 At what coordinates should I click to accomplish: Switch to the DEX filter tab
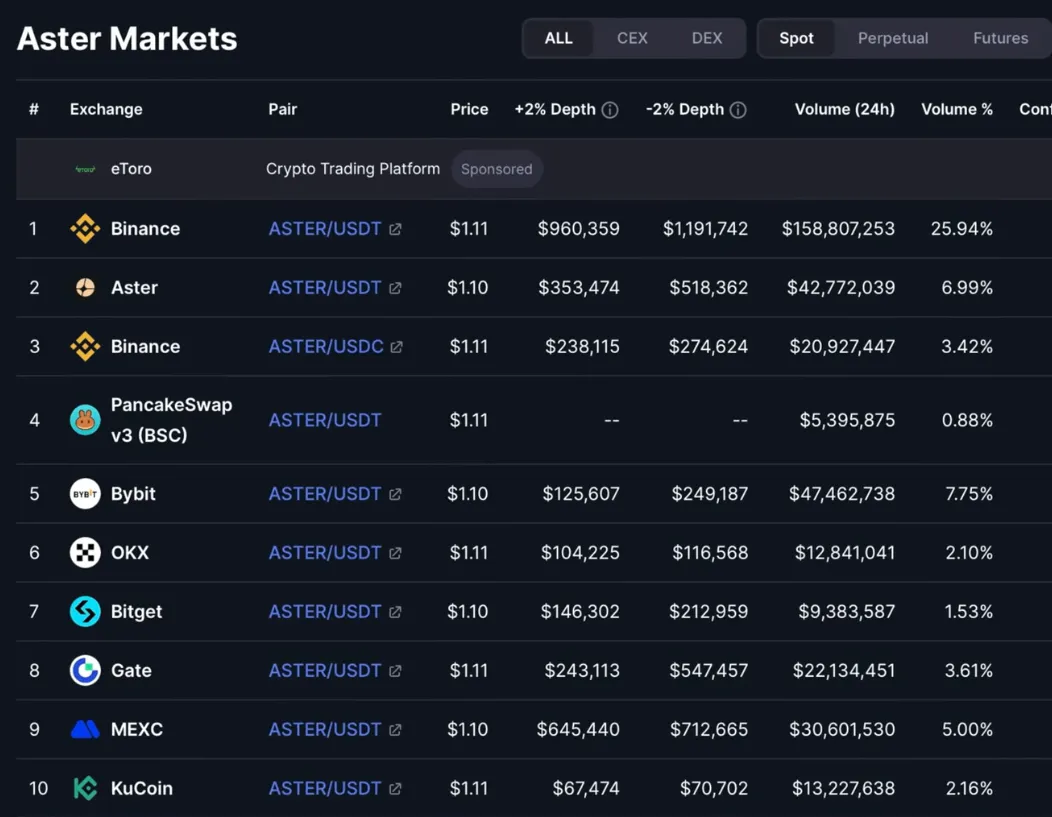click(x=707, y=38)
